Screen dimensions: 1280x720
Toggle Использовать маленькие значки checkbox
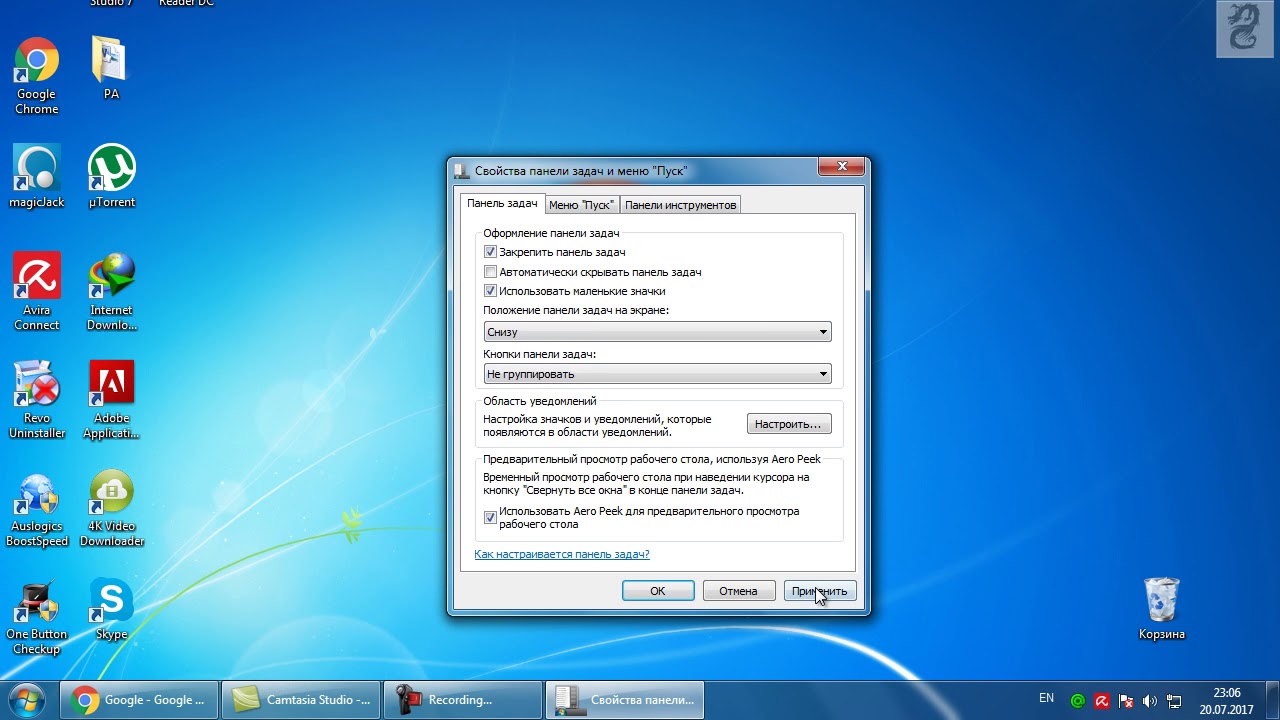(x=490, y=291)
